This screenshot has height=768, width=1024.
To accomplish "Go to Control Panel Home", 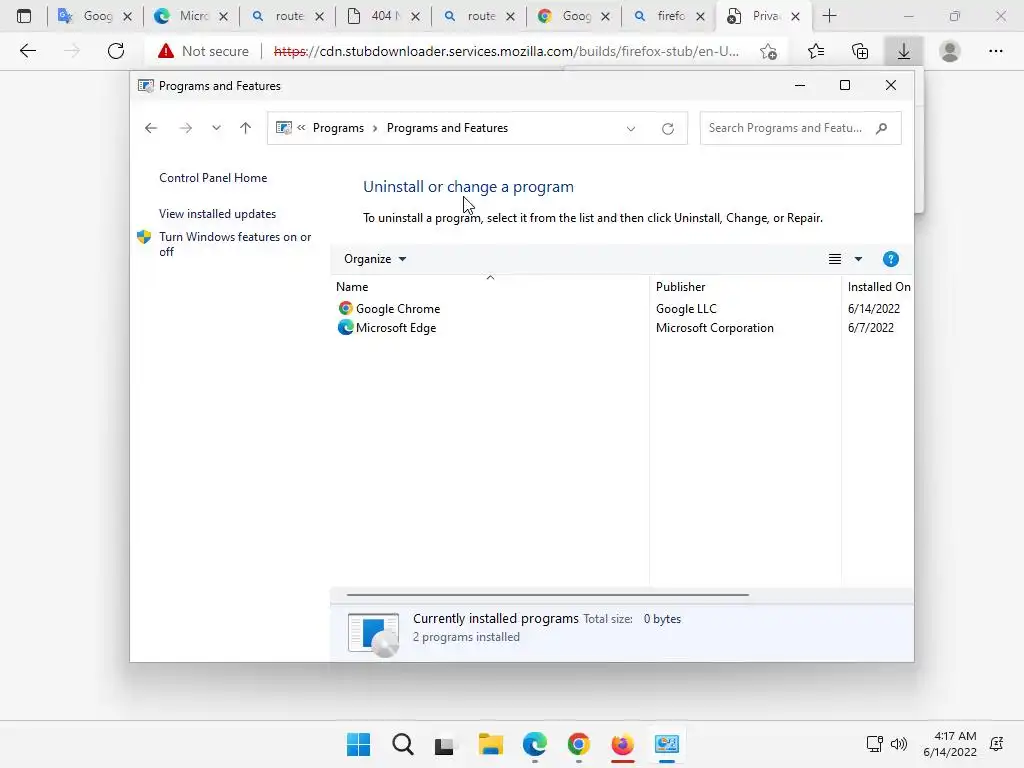I will click(213, 178).
